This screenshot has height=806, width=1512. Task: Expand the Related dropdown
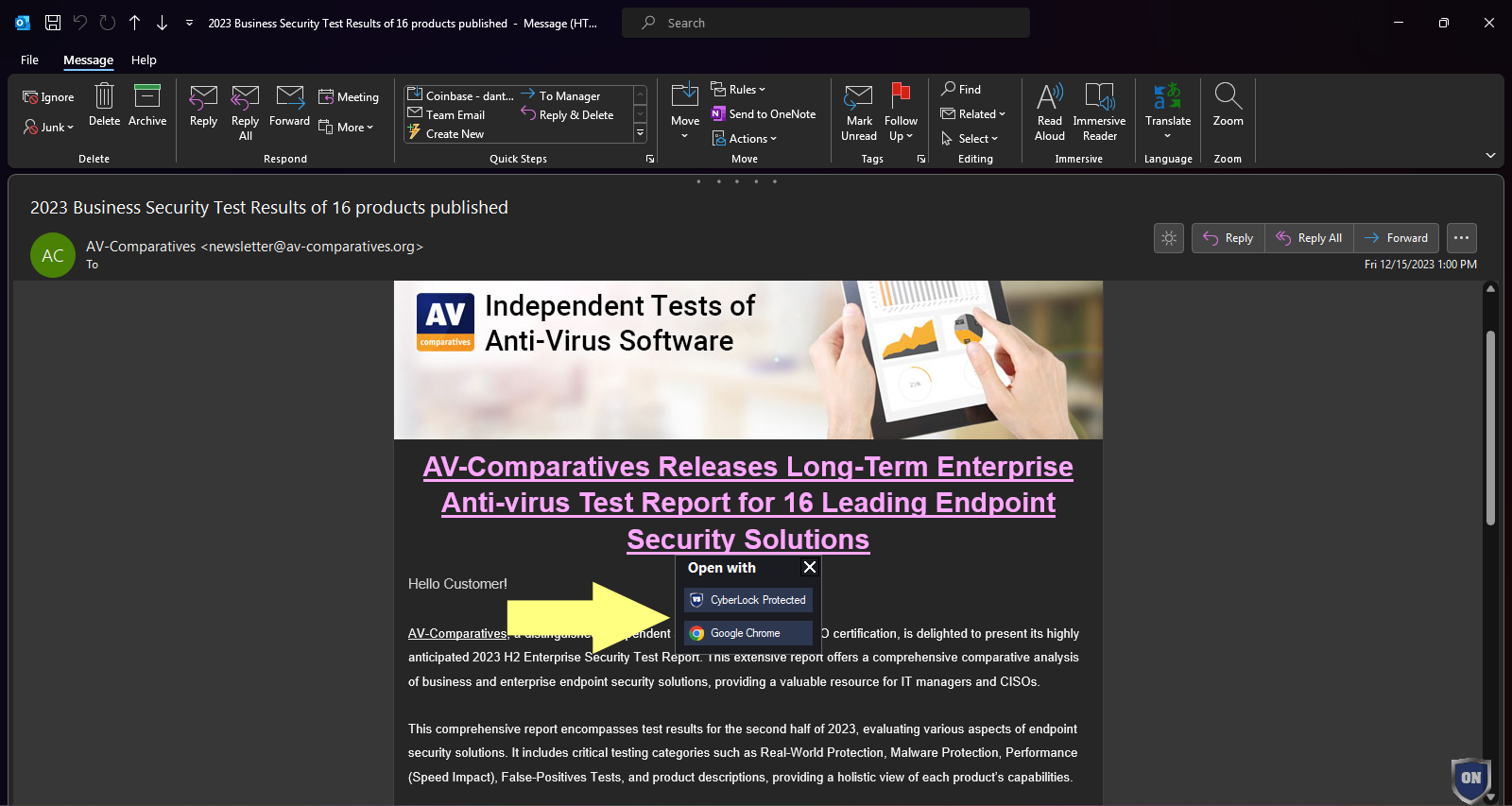[973, 114]
